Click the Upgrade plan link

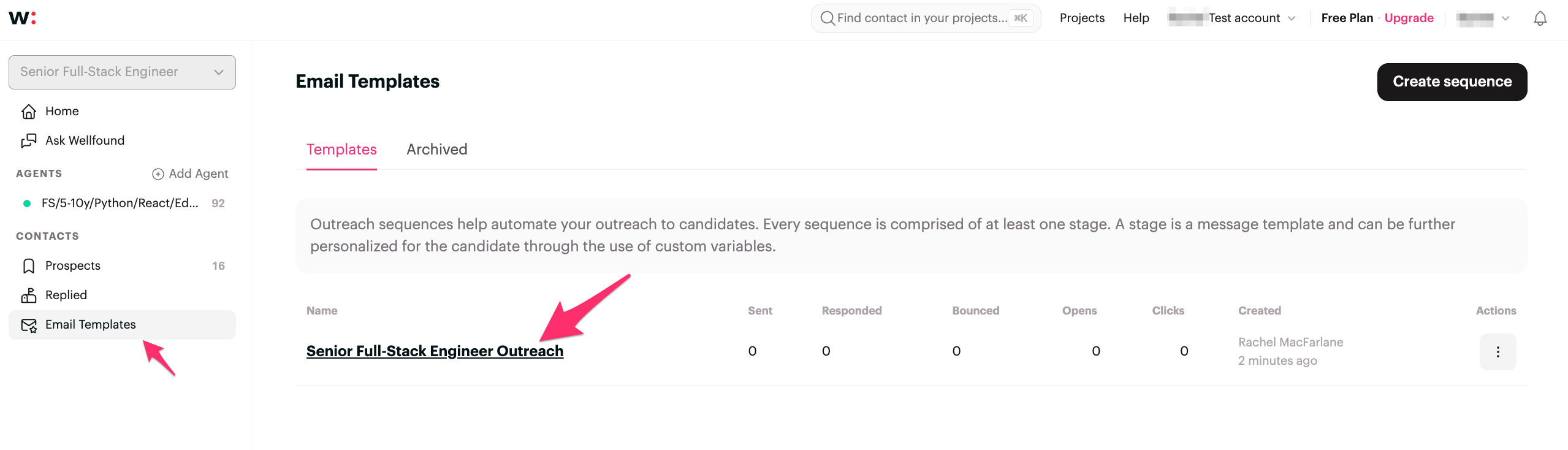(1409, 18)
